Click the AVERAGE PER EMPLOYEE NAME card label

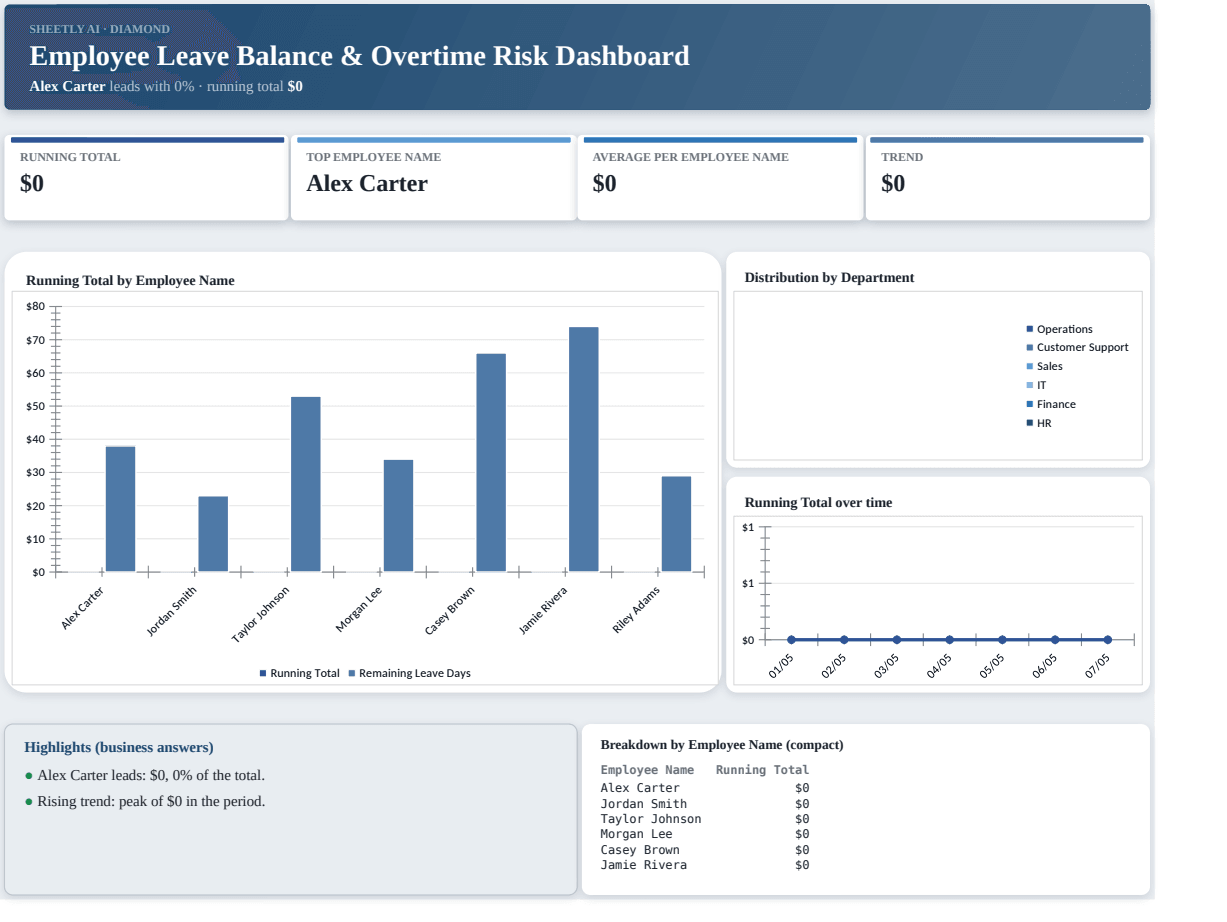coord(690,157)
